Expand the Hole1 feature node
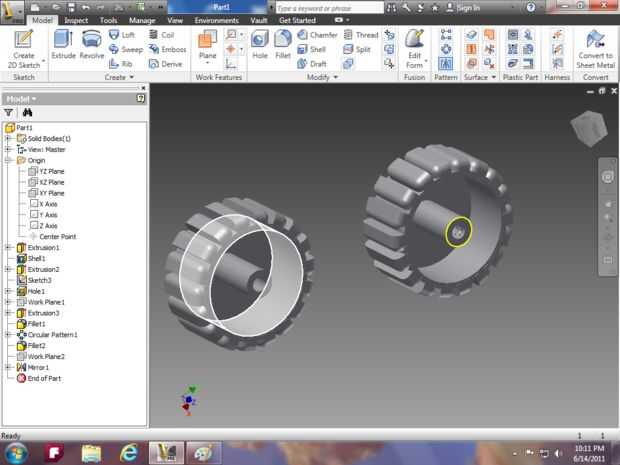 click(8, 291)
